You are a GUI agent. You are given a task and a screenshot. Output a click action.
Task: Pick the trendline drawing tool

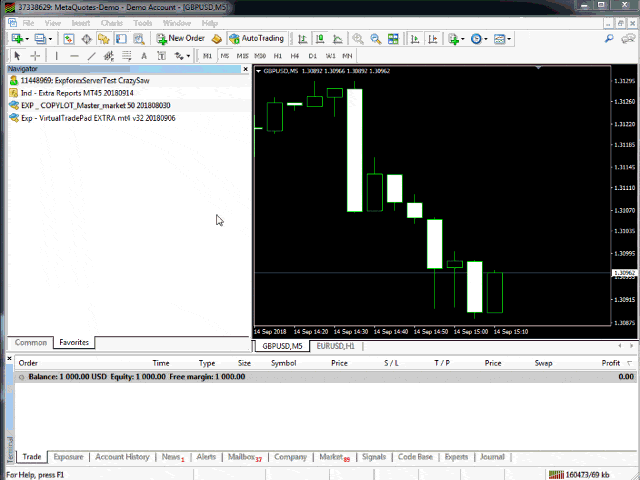[x=92, y=56]
